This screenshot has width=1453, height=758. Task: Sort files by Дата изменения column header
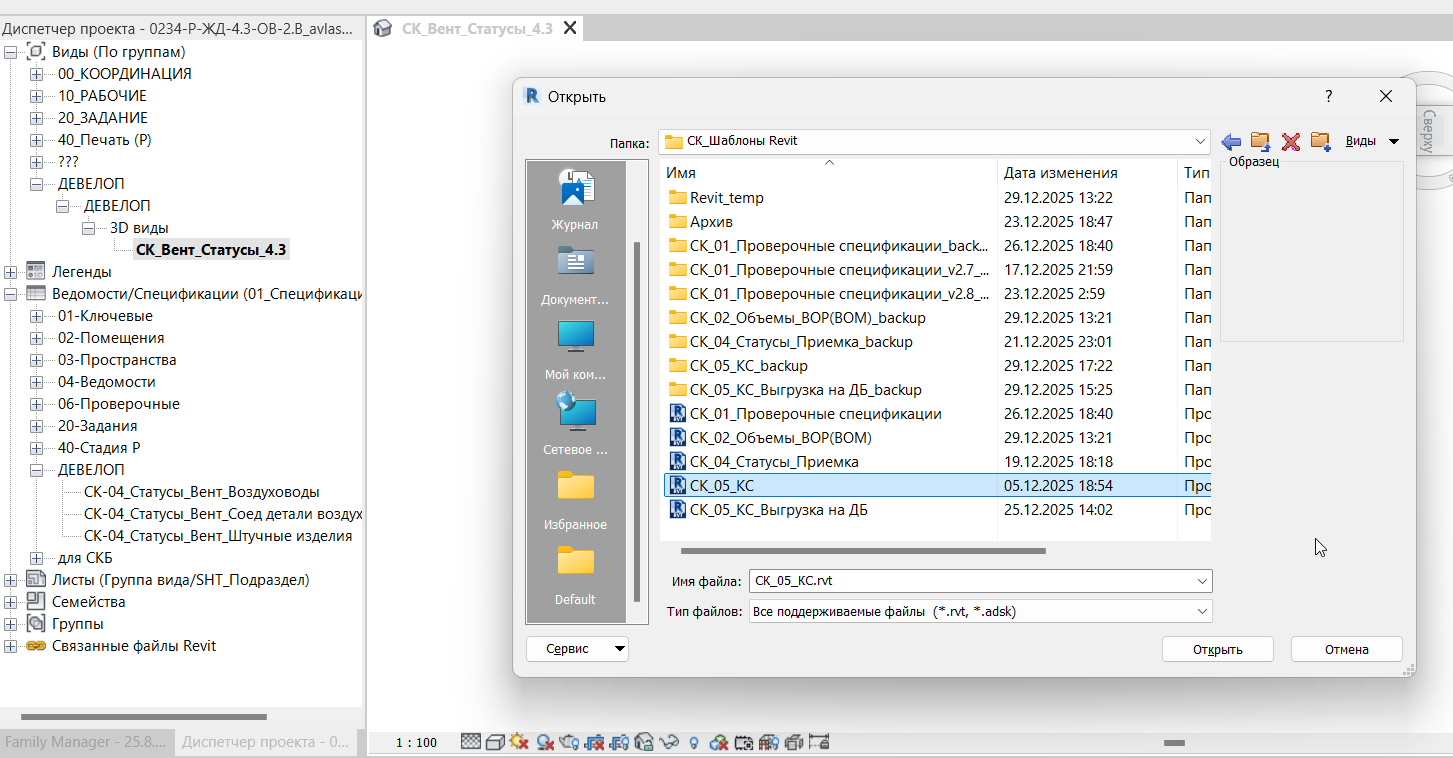click(x=1088, y=172)
